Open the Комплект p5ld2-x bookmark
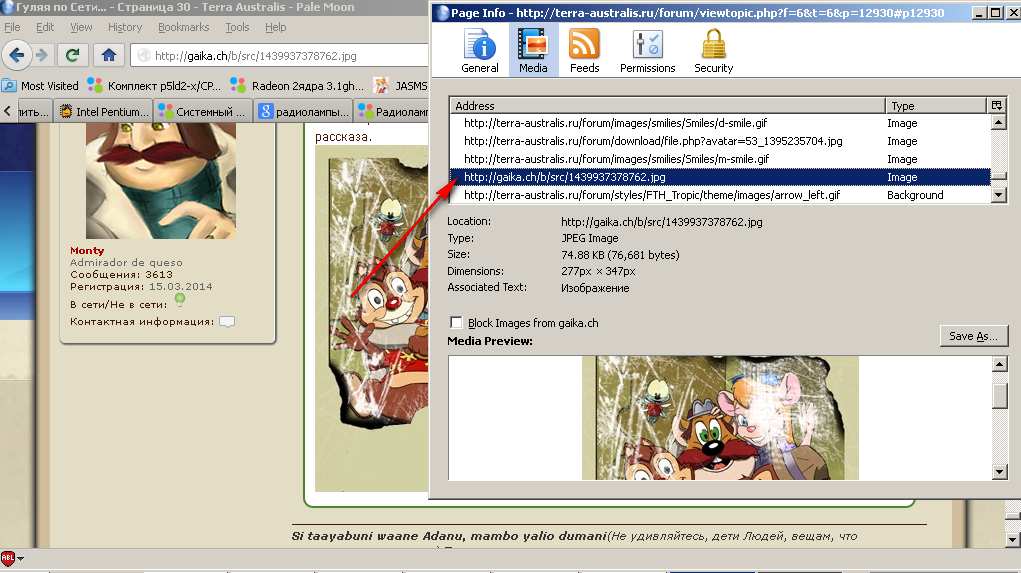This screenshot has height=573, width=1021. (155, 85)
